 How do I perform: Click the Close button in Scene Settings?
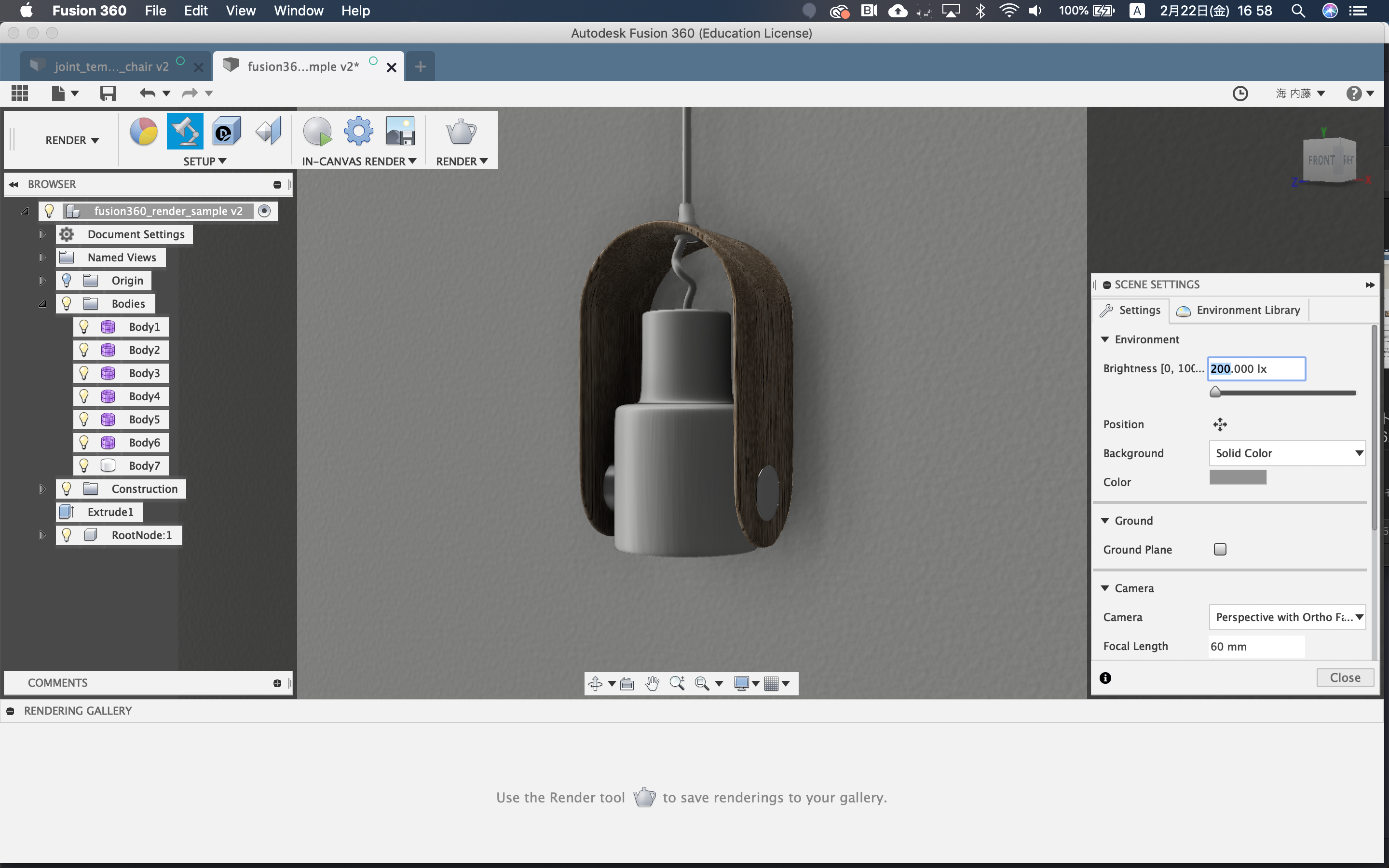pos(1345,678)
